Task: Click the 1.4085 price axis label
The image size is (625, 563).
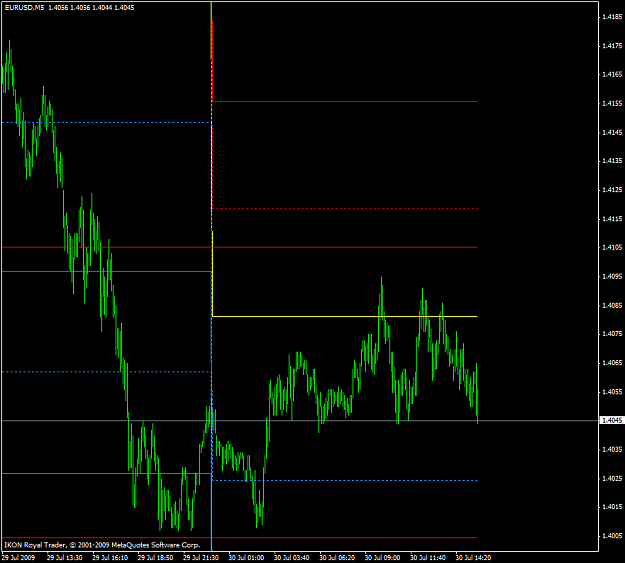Action: 612,305
